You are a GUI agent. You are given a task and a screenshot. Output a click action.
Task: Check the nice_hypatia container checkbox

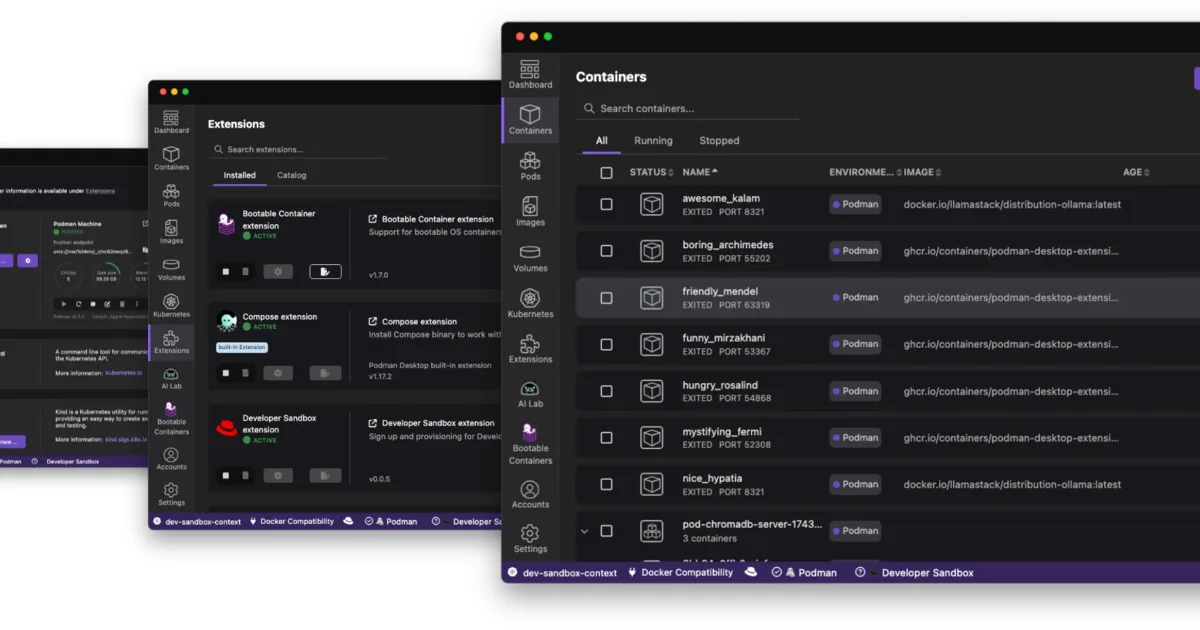[x=606, y=484]
